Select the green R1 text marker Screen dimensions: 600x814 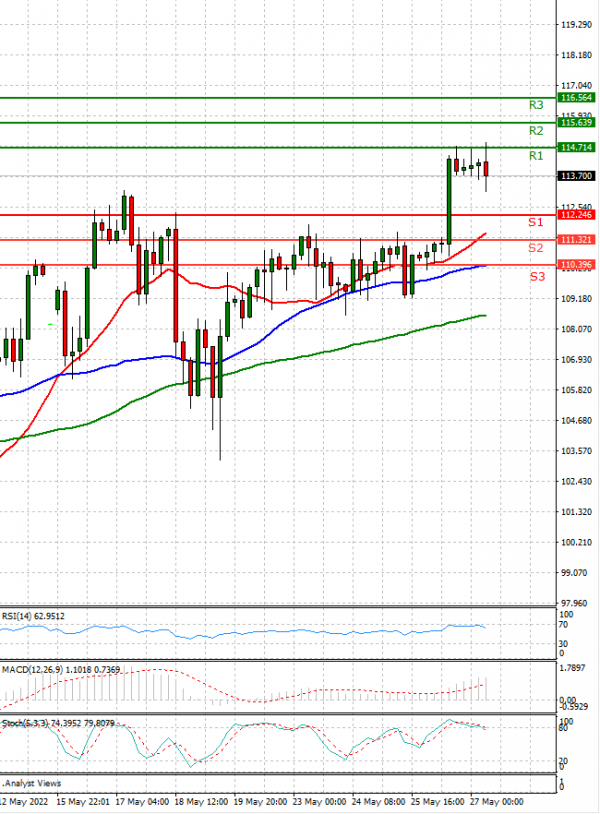point(536,156)
